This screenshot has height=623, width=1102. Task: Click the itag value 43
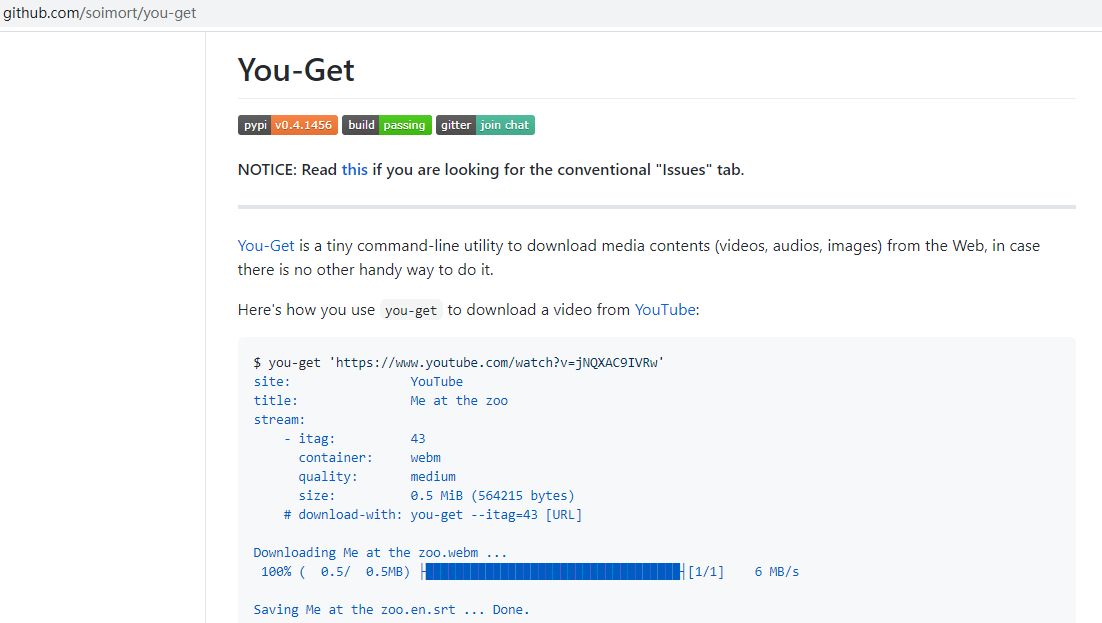[417, 439]
